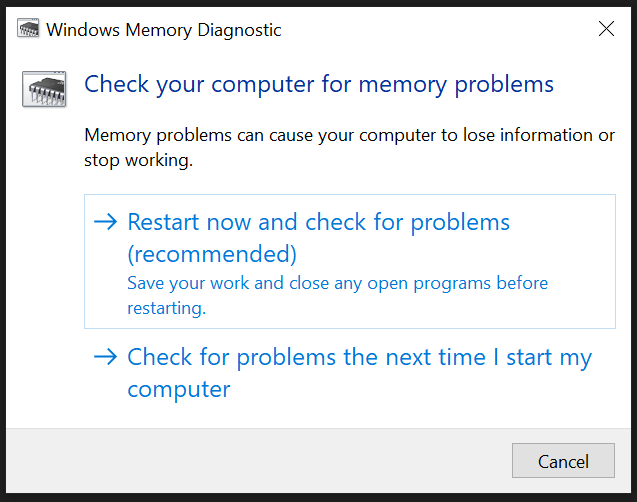Viewport: 637px width, 502px height.
Task: Click the (recommended) label under Restart now
Action: pos(212,253)
